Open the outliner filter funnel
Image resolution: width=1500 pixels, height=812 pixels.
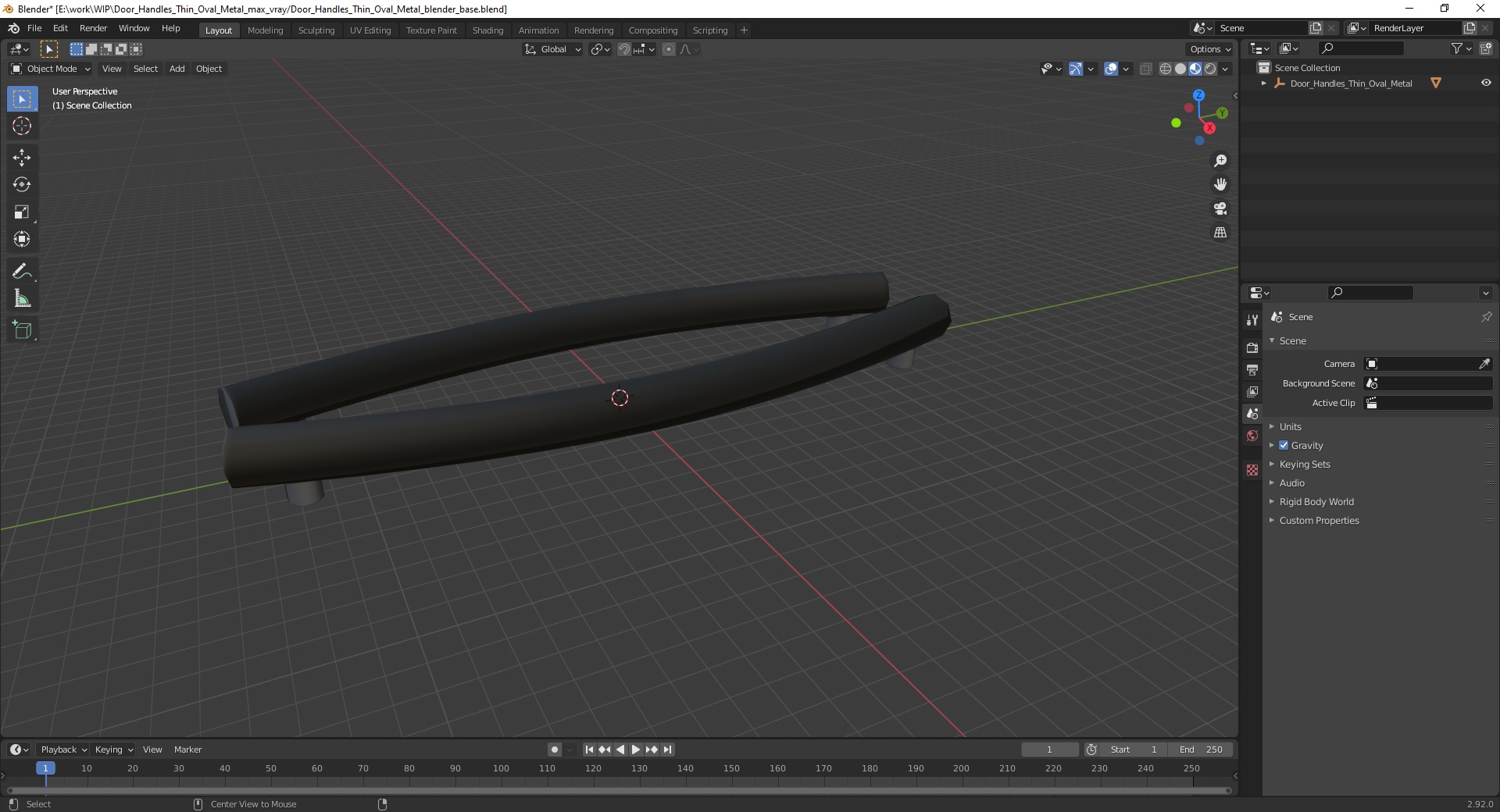pyautogui.click(x=1457, y=48)
